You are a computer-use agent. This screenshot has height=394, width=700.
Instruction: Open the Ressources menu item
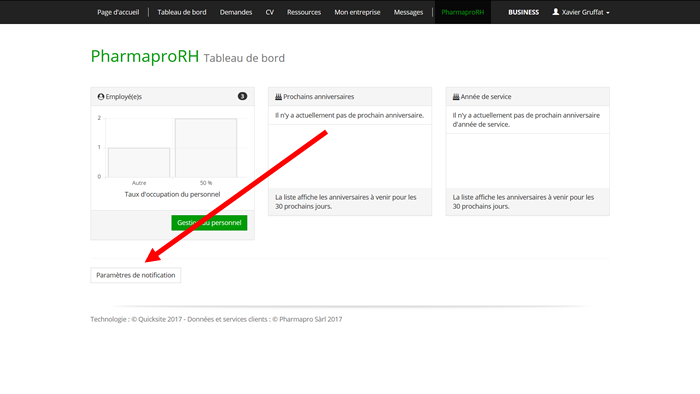pyautogui.click(x=304, y=12)
